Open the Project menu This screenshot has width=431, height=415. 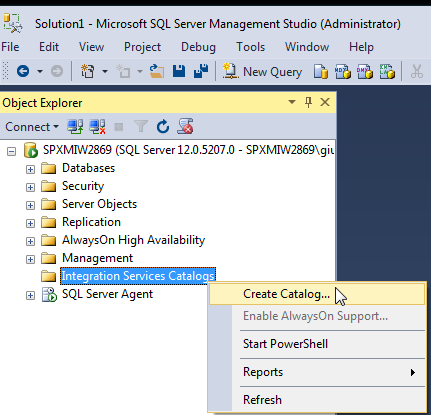pos(142,47)
